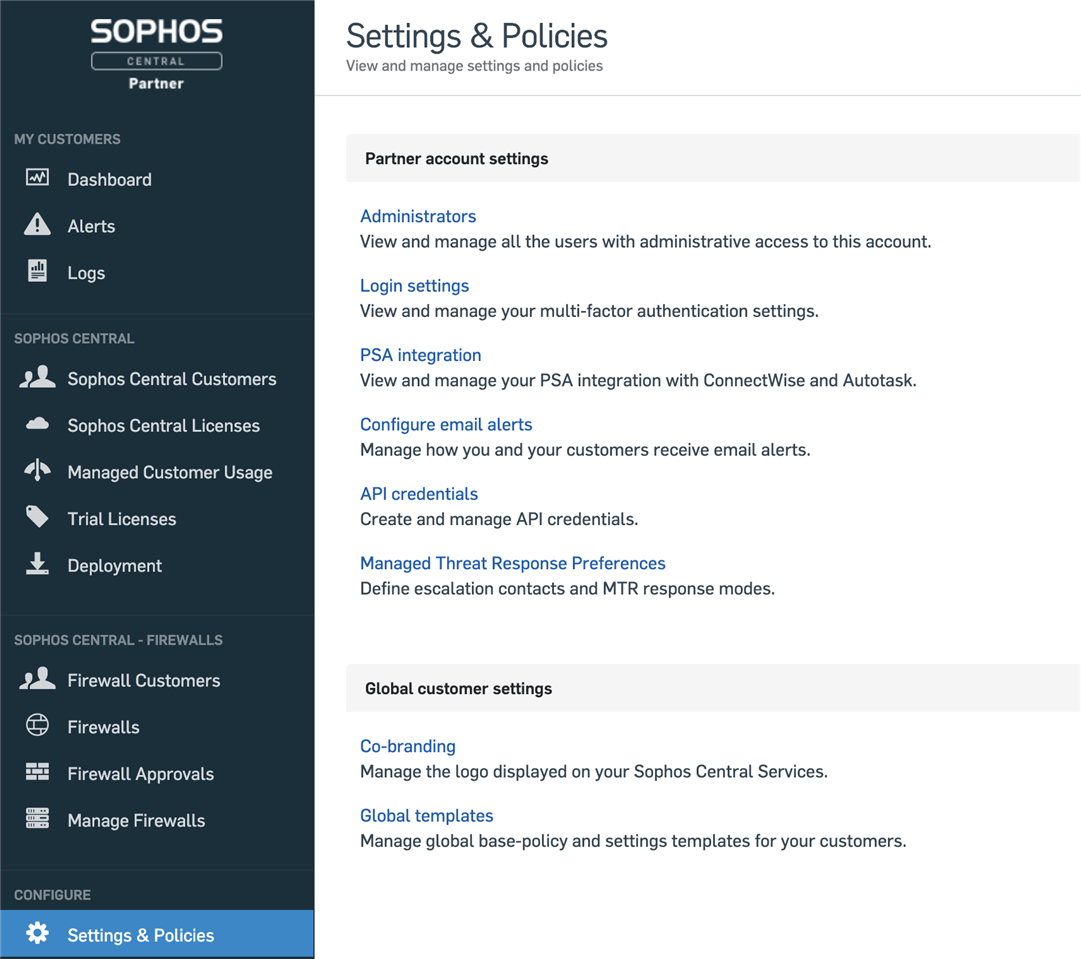This screenshot has width=1081, height=959.
Task: Click the Settings & Policies gear icon
Action: click(37, 934)
